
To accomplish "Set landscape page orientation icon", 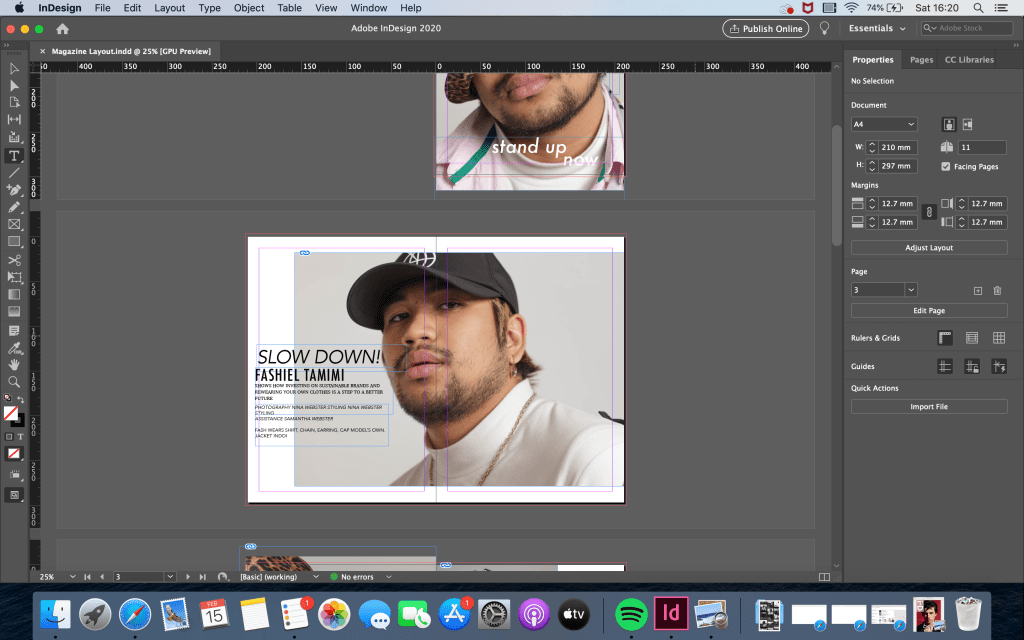I will click(x=967, y=124).
